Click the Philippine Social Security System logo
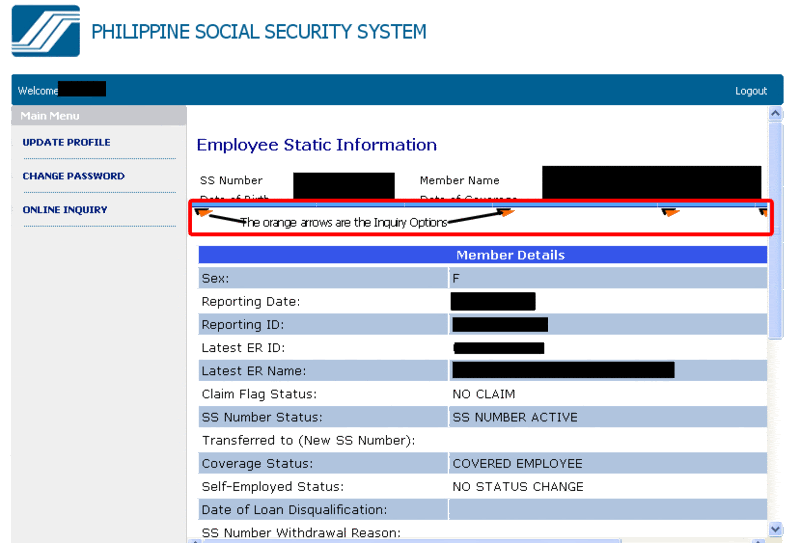Viewport: 800px width, 543px height. tap(46, 31)
